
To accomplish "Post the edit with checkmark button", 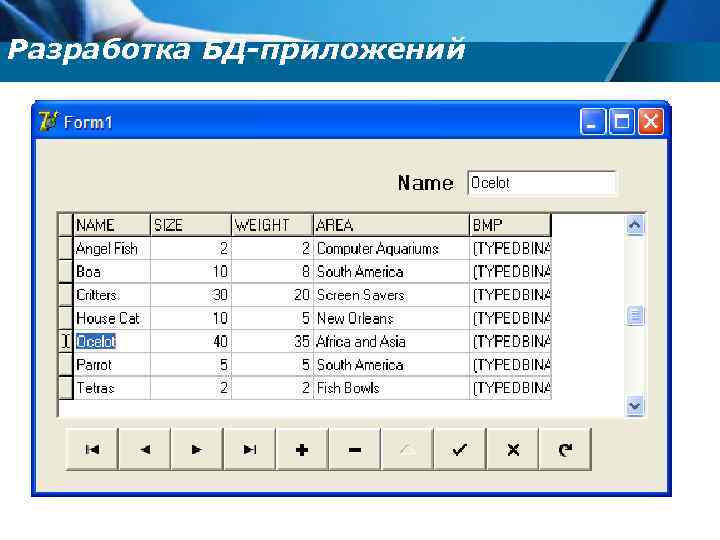I will point(460,449).
